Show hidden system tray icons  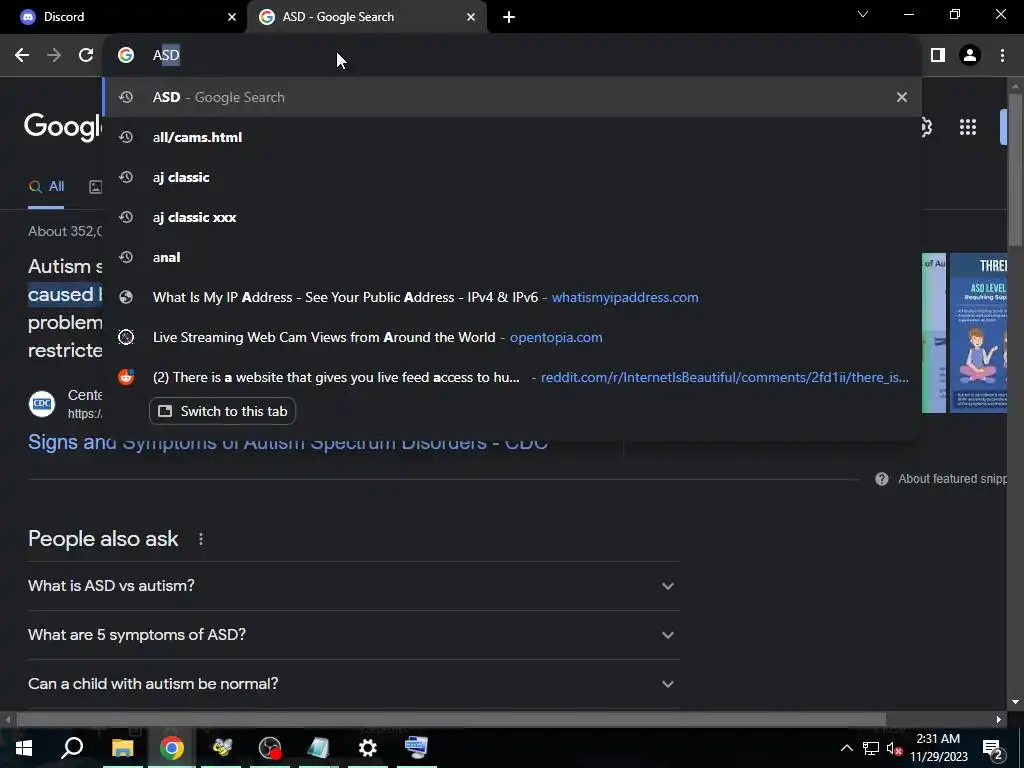click(x=846, y=748)
